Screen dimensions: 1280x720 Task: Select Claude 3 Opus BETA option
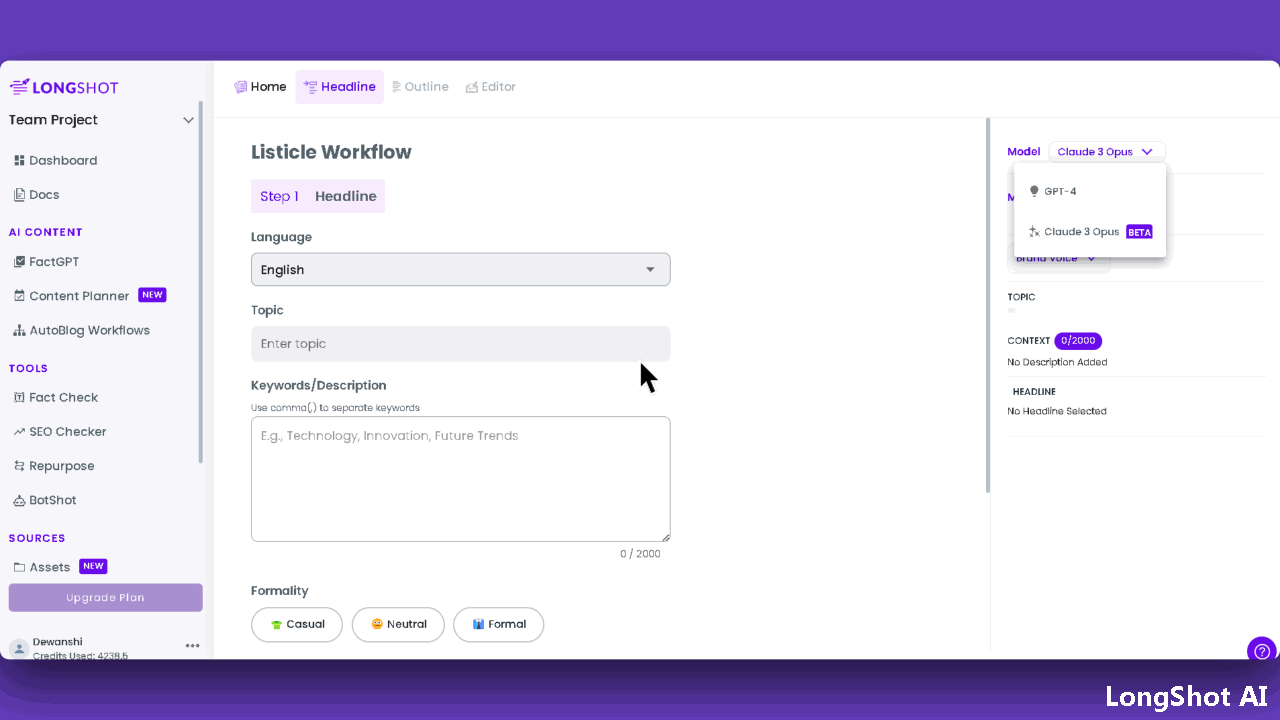pos(1090,232)
